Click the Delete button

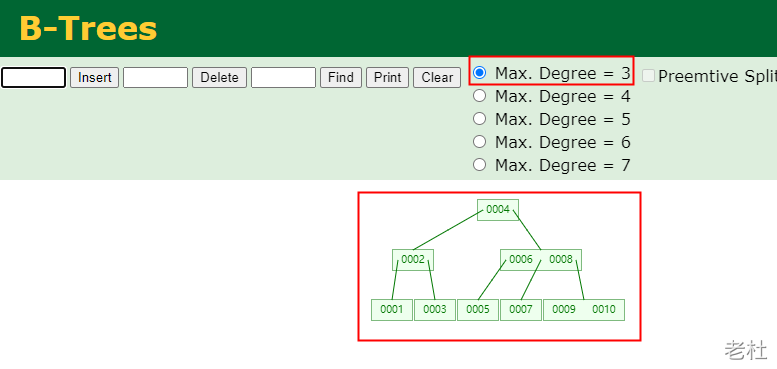point(219,78)
